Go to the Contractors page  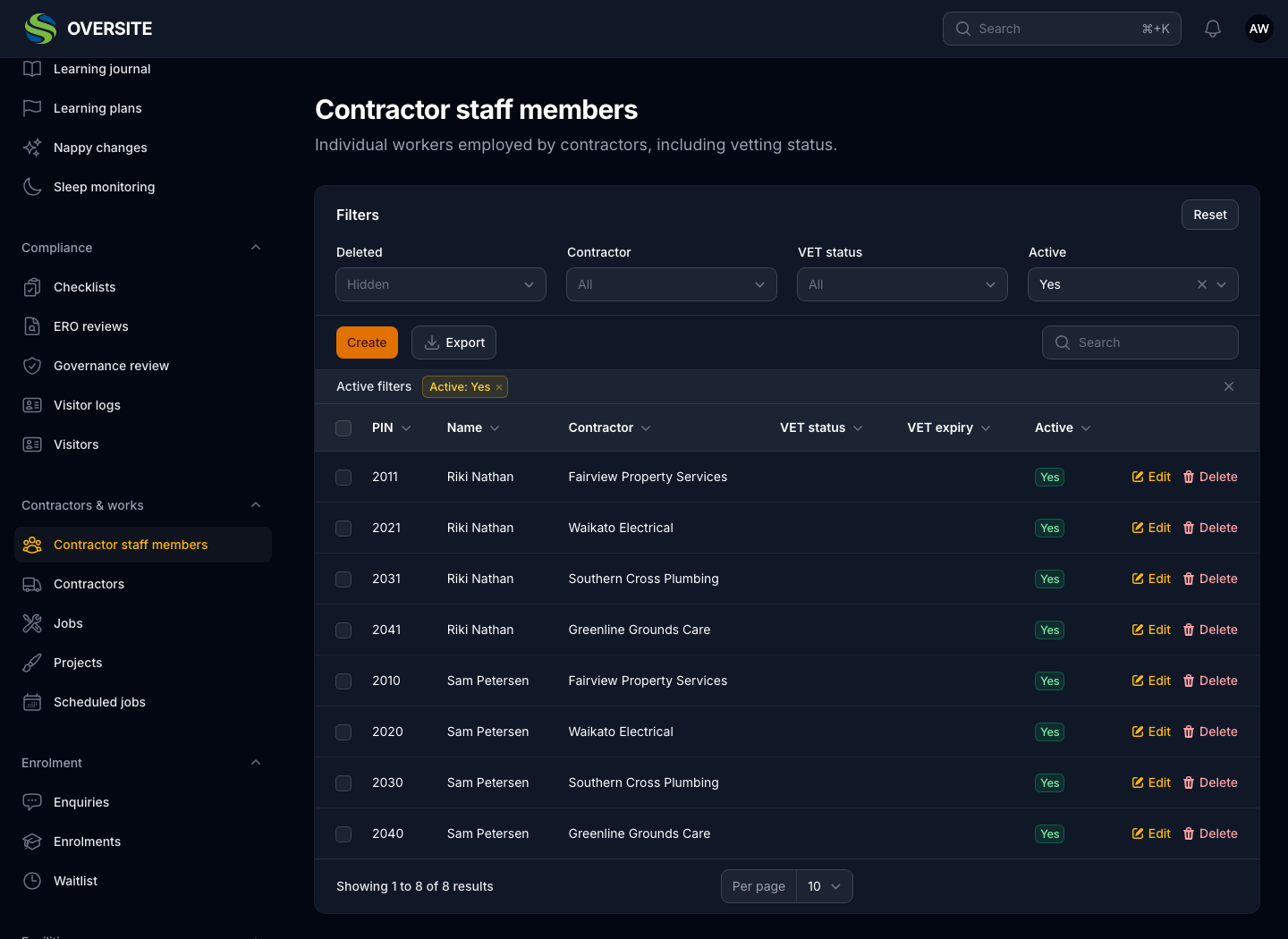tap(143, 584)
